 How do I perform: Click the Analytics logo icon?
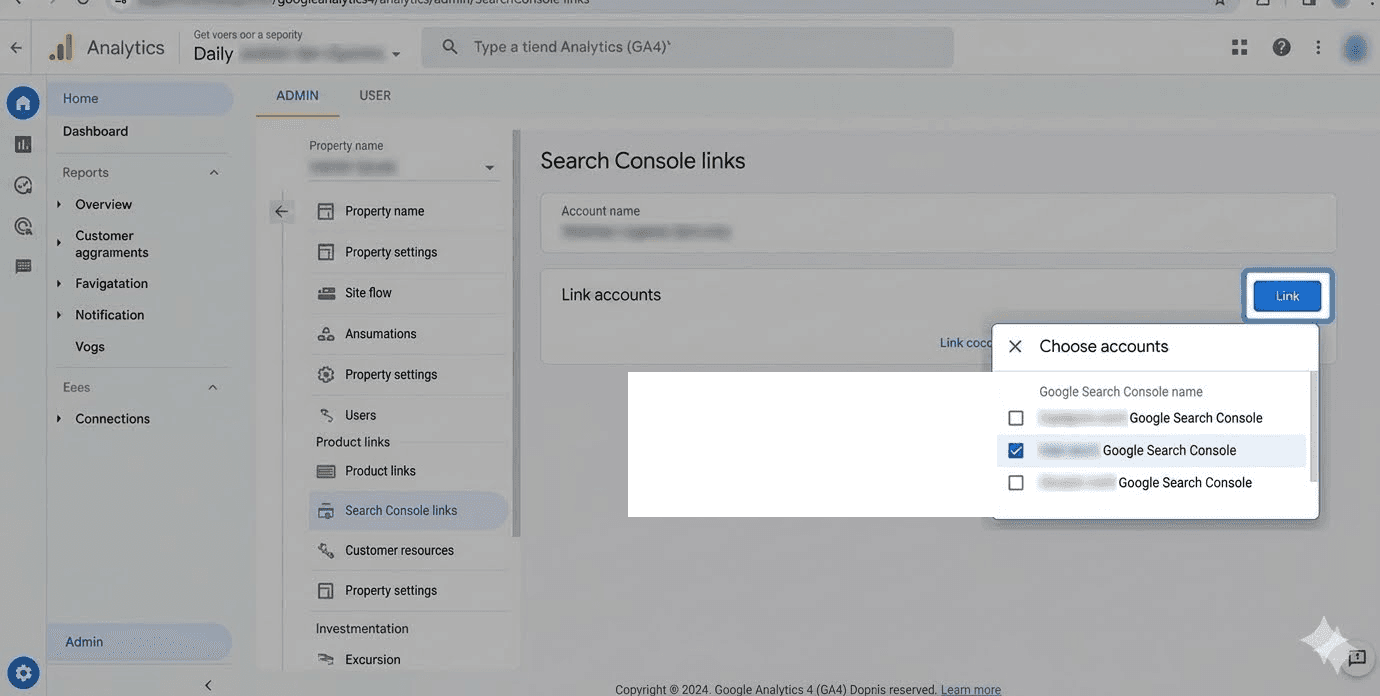(x=61, y=47)
